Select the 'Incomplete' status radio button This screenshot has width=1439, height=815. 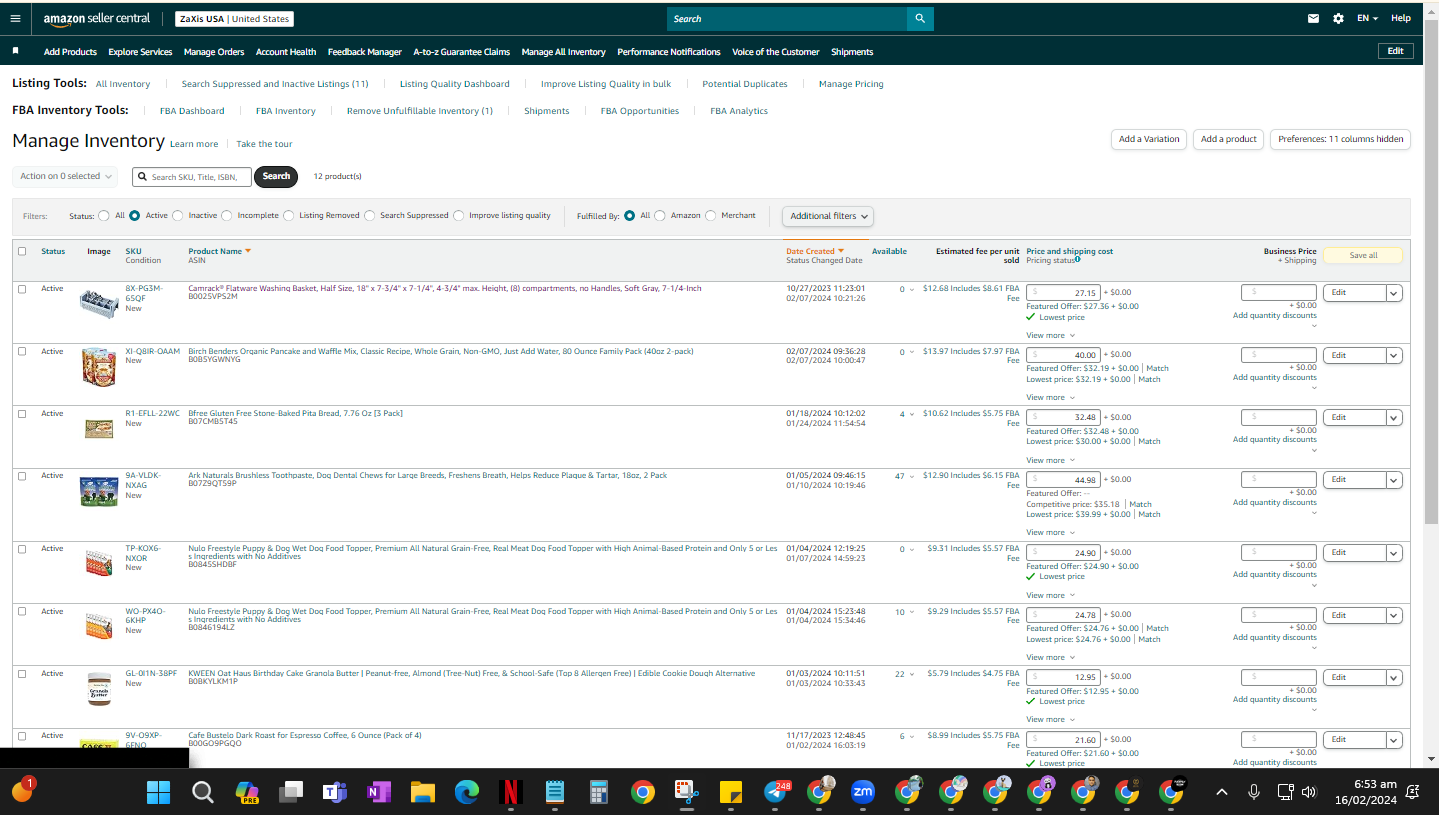click(227, 215)
